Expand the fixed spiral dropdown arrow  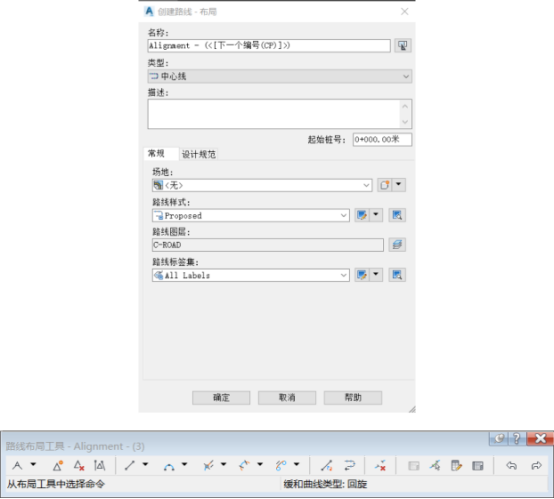296,464
